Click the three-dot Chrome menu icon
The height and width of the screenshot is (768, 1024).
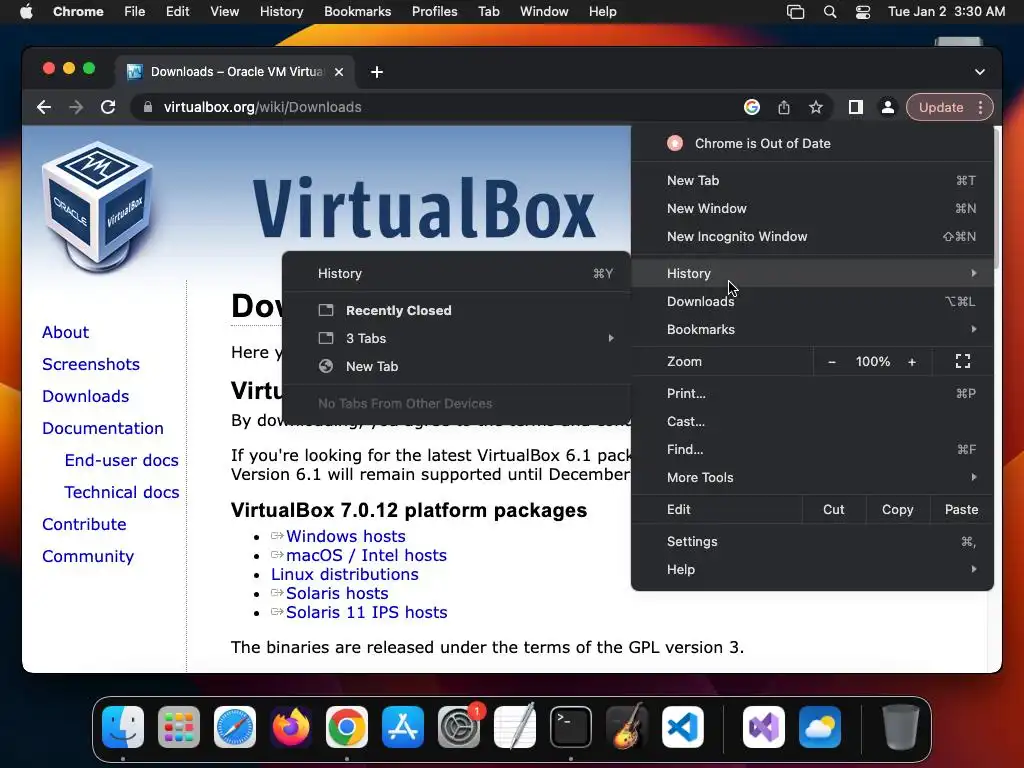pyautogui.click(x=980, y=107)
